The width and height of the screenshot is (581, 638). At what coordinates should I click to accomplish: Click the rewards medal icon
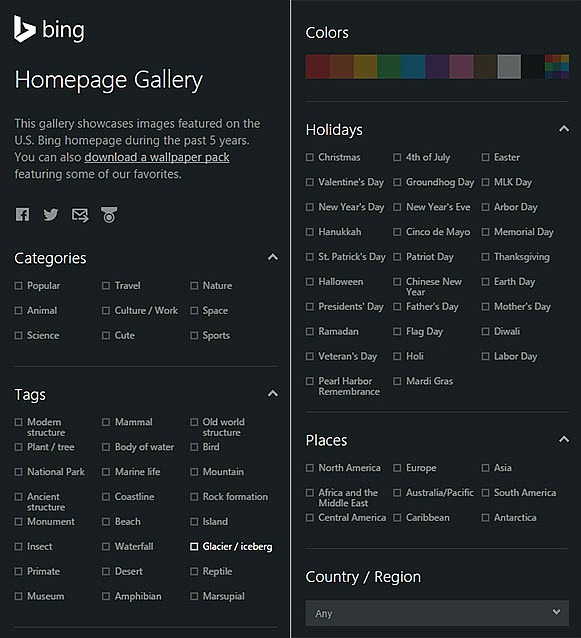click(x=109, y=215)
